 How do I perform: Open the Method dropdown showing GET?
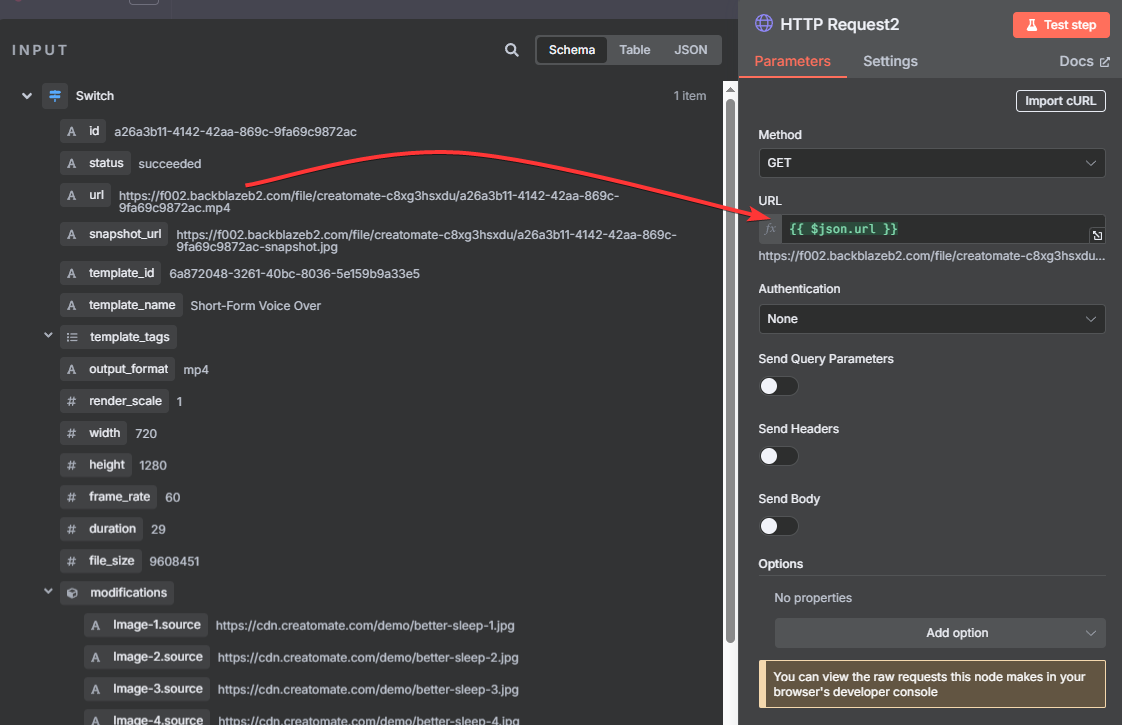click(x=931, y=163)
